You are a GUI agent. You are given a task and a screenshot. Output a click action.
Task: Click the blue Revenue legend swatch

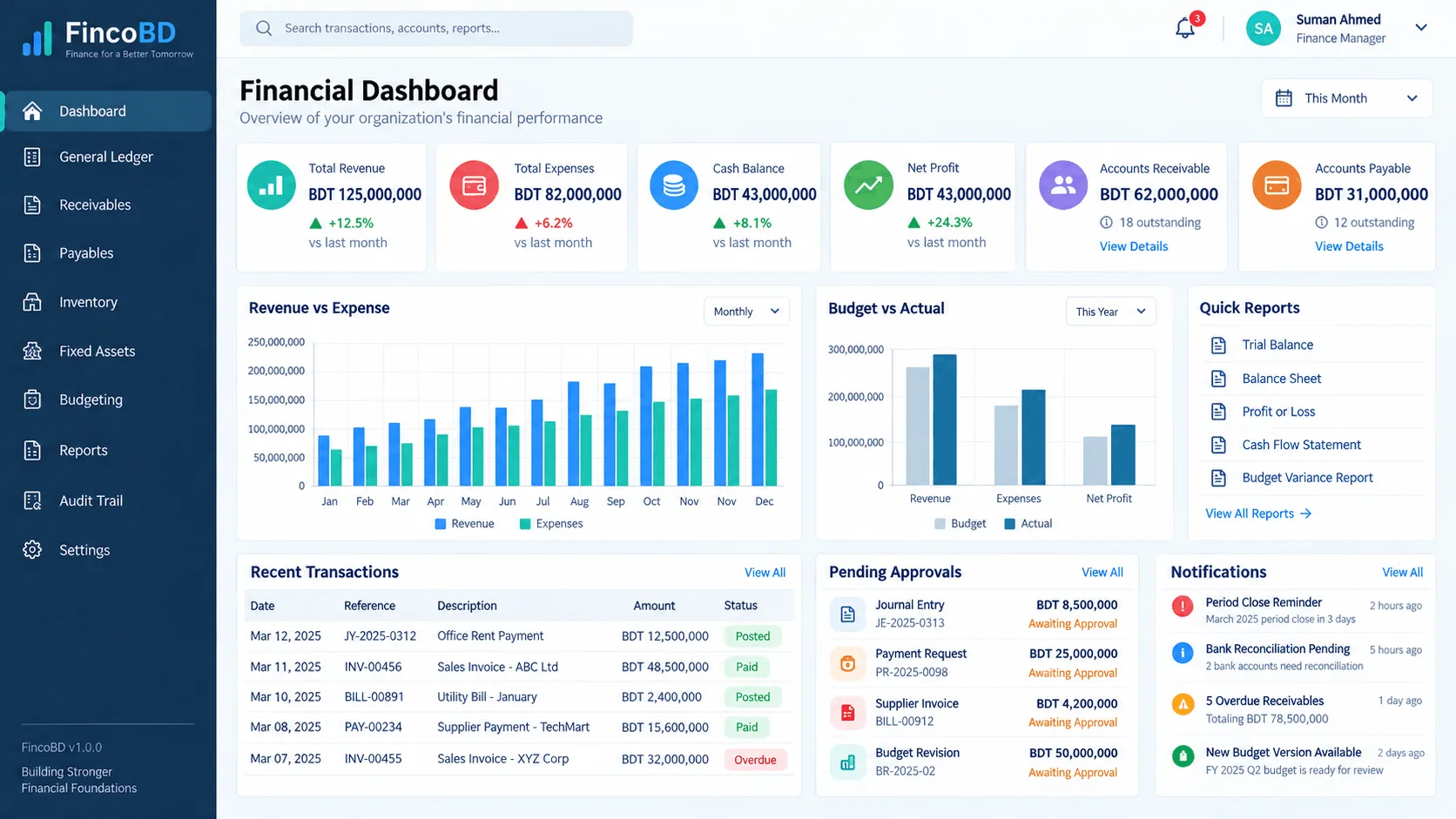(441, 524)
